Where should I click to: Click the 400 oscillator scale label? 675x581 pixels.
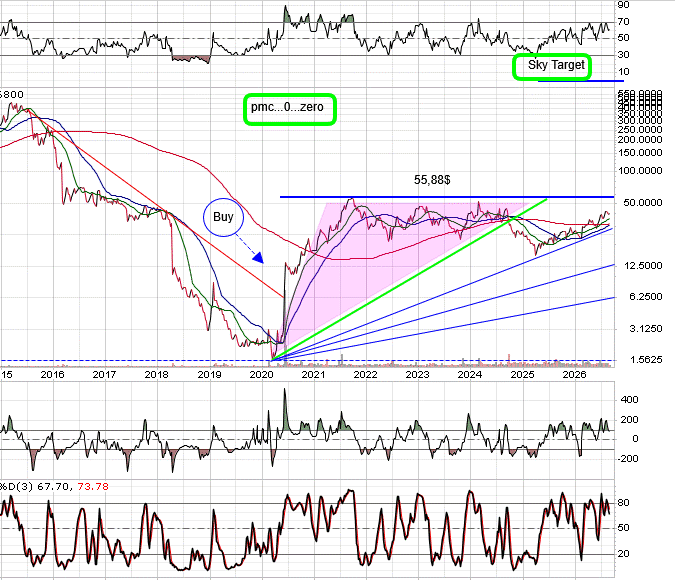[629, 400]
